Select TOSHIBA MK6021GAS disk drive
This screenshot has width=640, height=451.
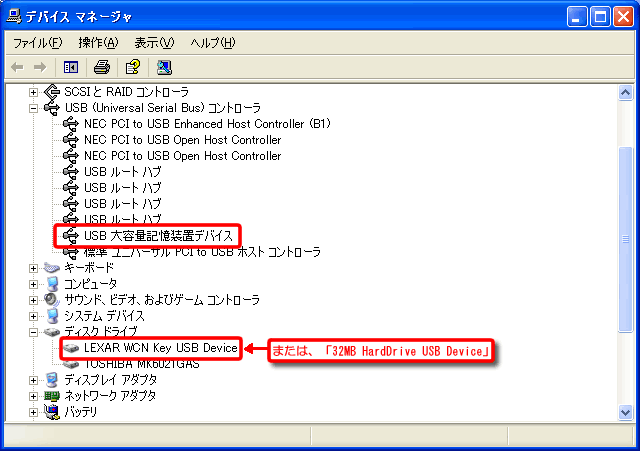pos(141,363)
